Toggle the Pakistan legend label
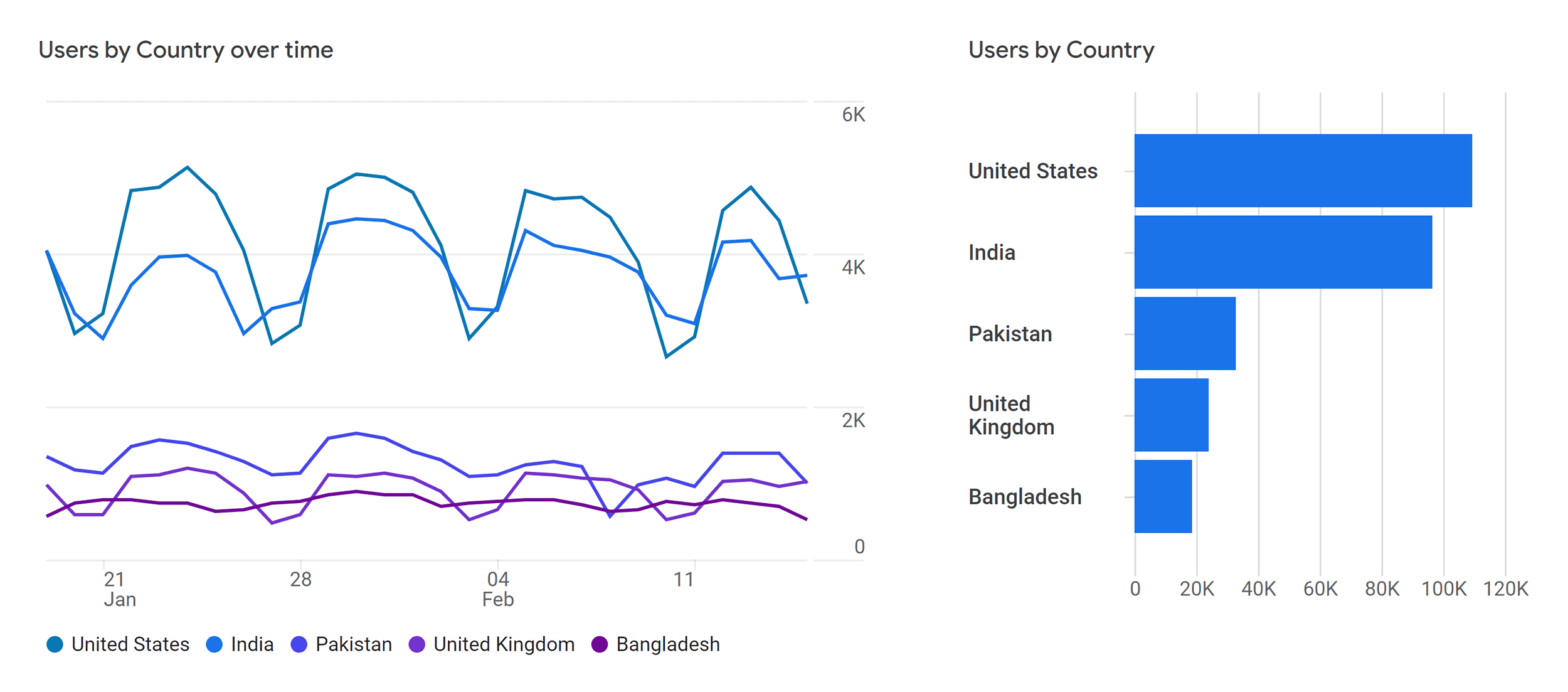This screenshot has height=692, width=1568. tap(354, 644)
